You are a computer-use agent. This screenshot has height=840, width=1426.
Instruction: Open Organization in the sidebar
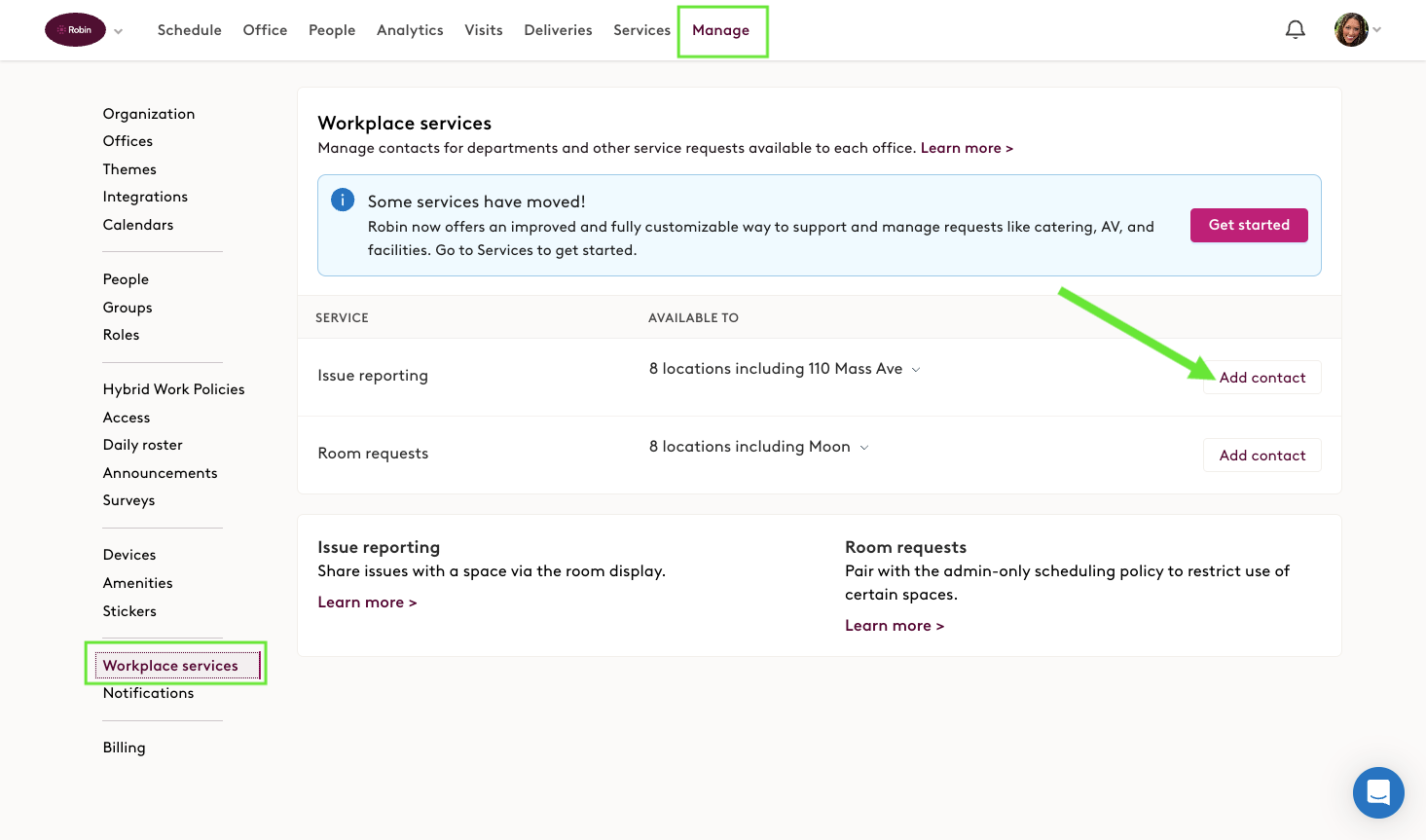click(x=149, y=114)
